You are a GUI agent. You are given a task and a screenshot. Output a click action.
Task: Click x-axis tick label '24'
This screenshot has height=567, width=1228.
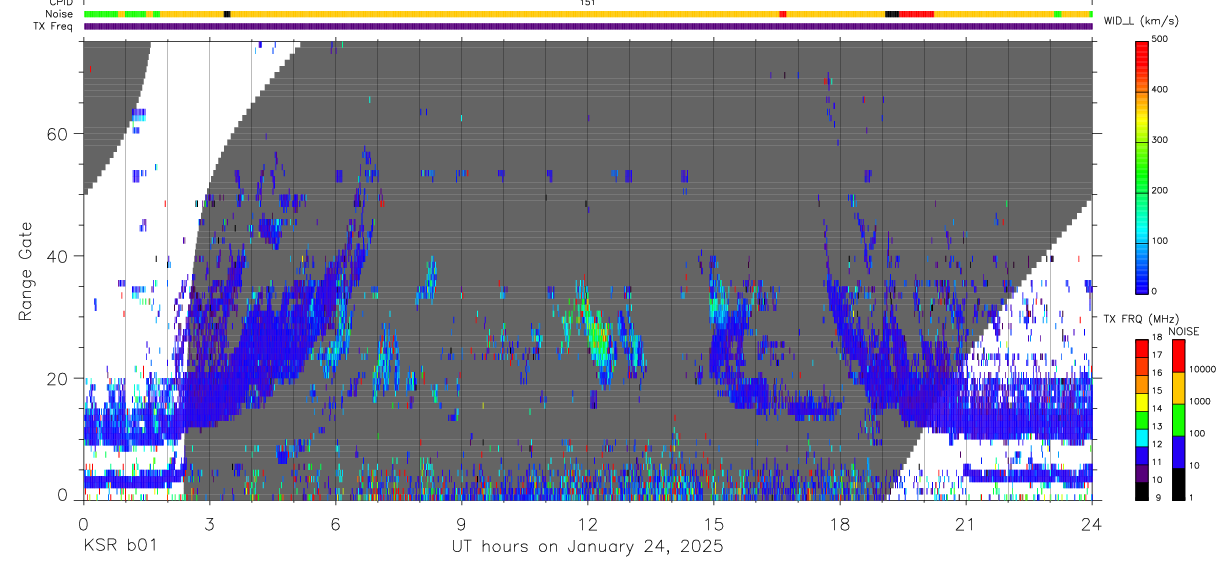point(1091,525)
